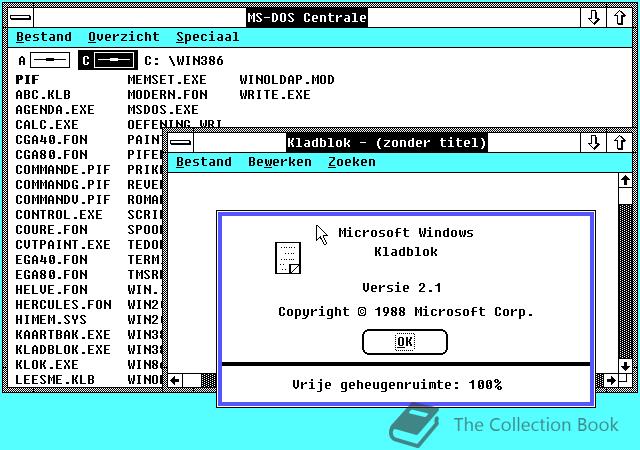Select CONTROL.EXE in file list
640x450 pixels.
click(x=59, y=215)
